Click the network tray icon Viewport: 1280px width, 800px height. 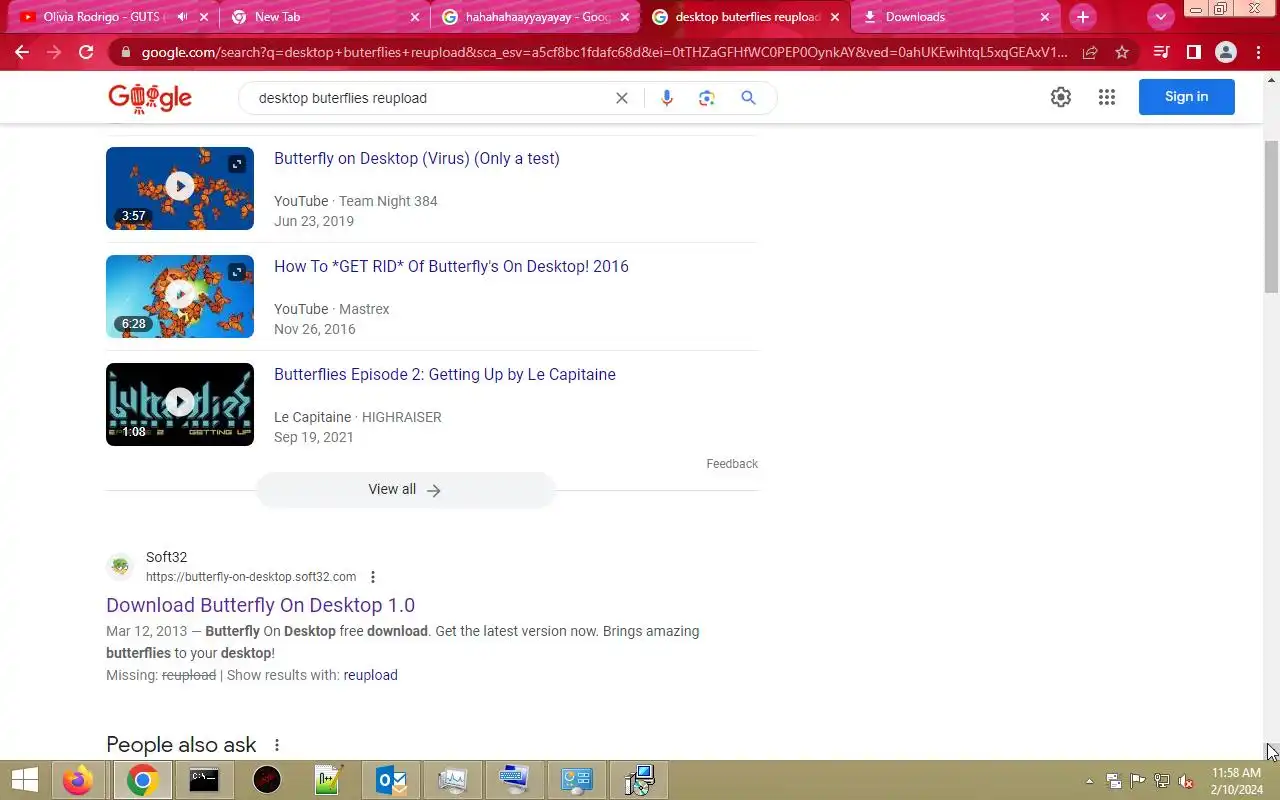coord(1162,781)
